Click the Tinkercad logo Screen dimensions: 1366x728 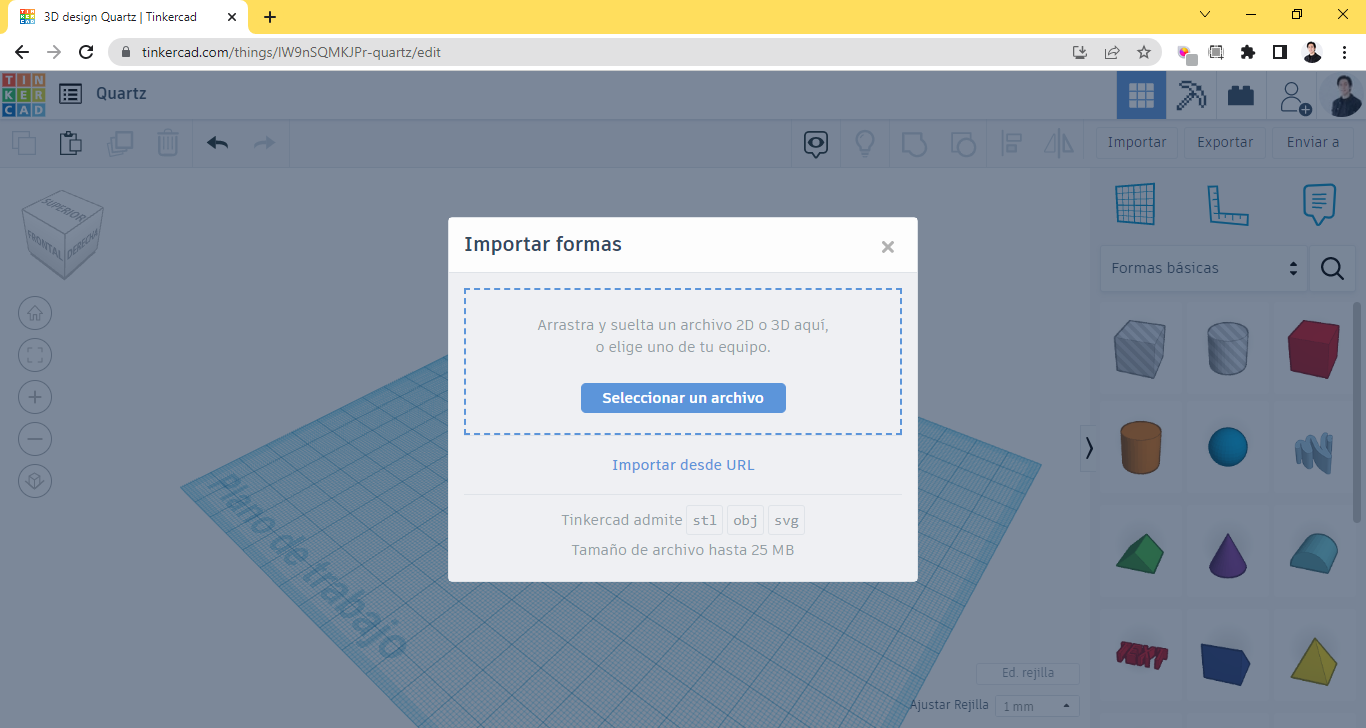pyautogui.click(x=23, y=95)
